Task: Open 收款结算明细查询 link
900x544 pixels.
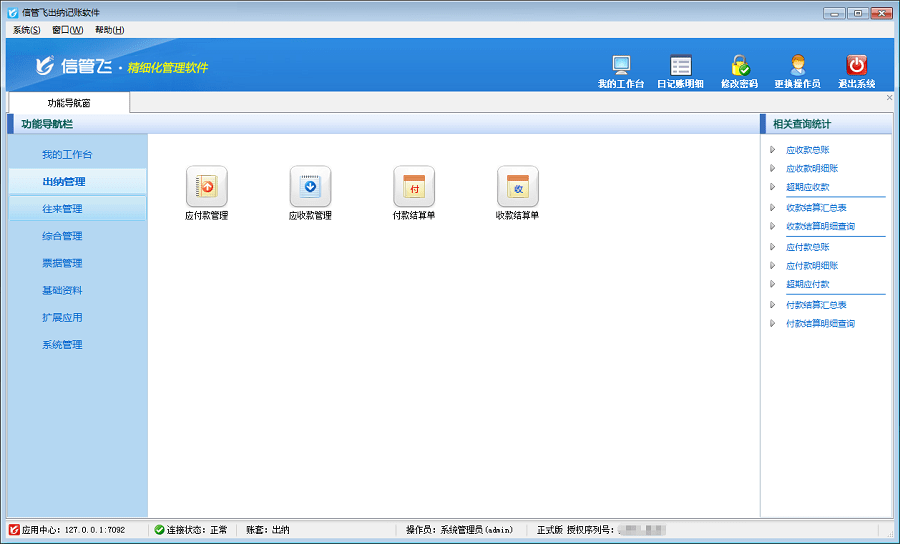Action: point(821,226)
